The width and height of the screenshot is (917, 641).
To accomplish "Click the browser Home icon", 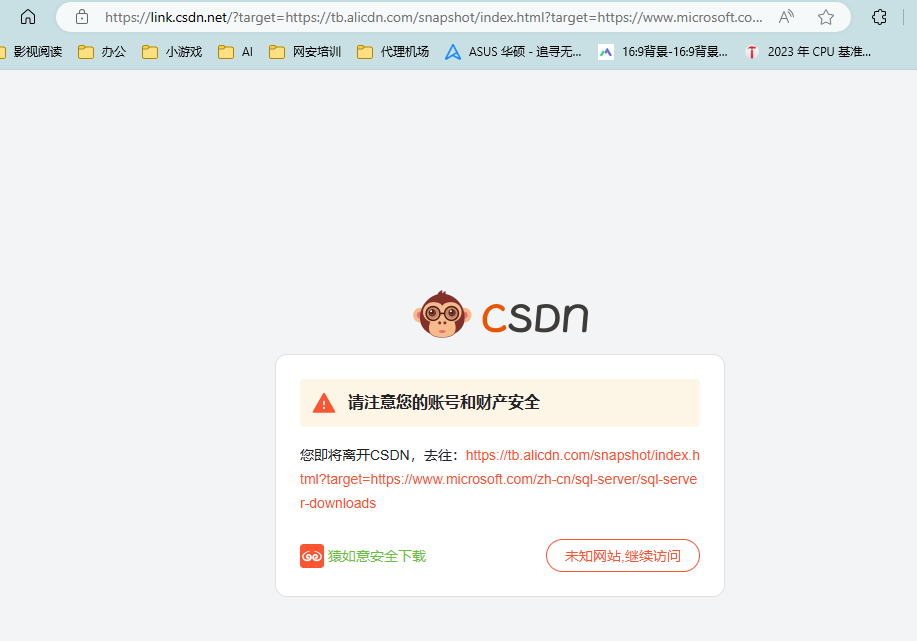I will [x=27, y=17].
